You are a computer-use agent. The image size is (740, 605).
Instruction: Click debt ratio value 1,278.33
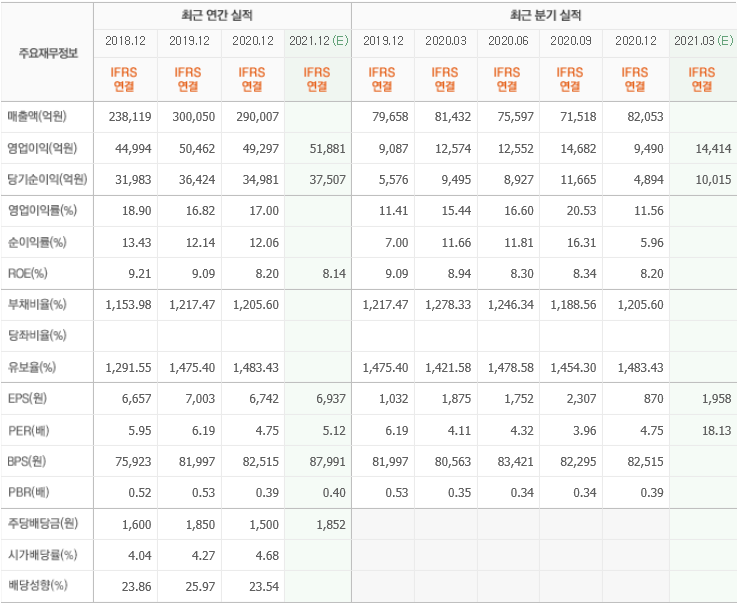point(448,305)
